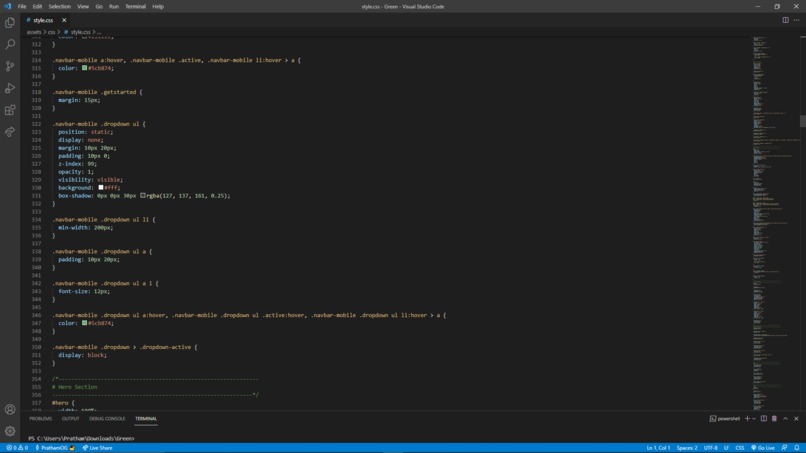Switch to the PROBLEMS panel tab

pyautogui.click(x=41, y=419)
